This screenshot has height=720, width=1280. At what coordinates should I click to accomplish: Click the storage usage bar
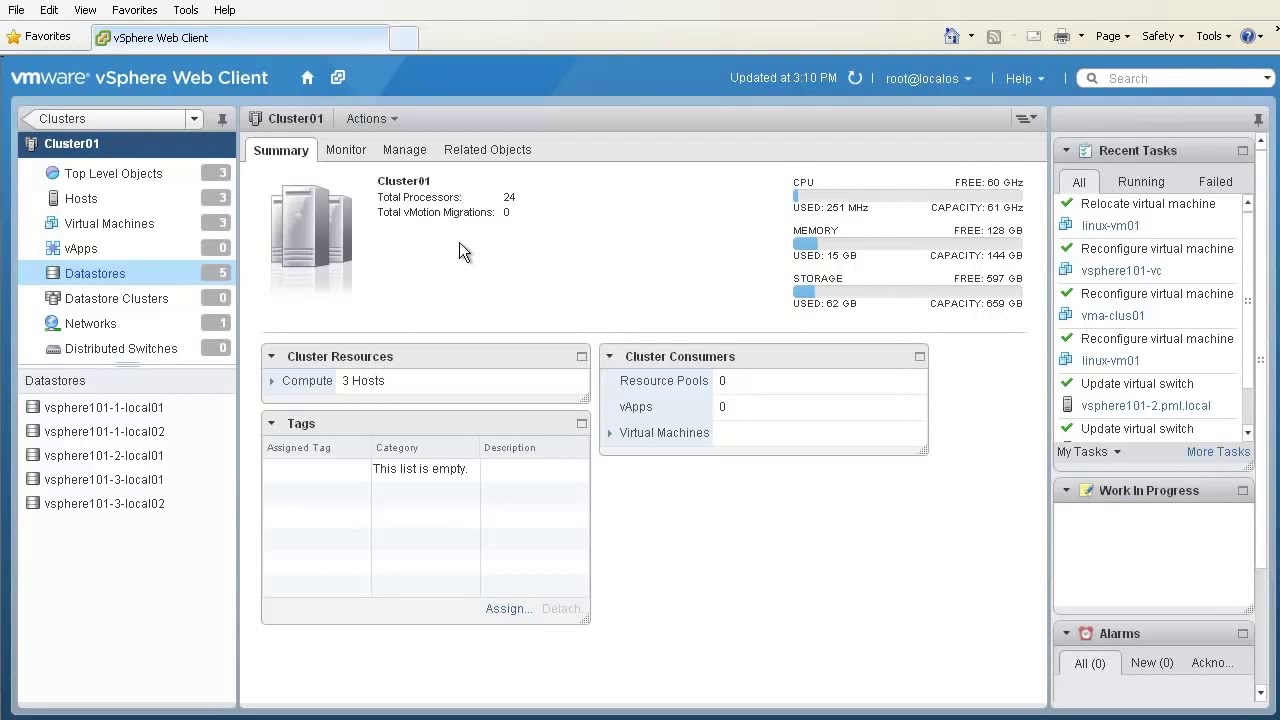tap(907, 291)
